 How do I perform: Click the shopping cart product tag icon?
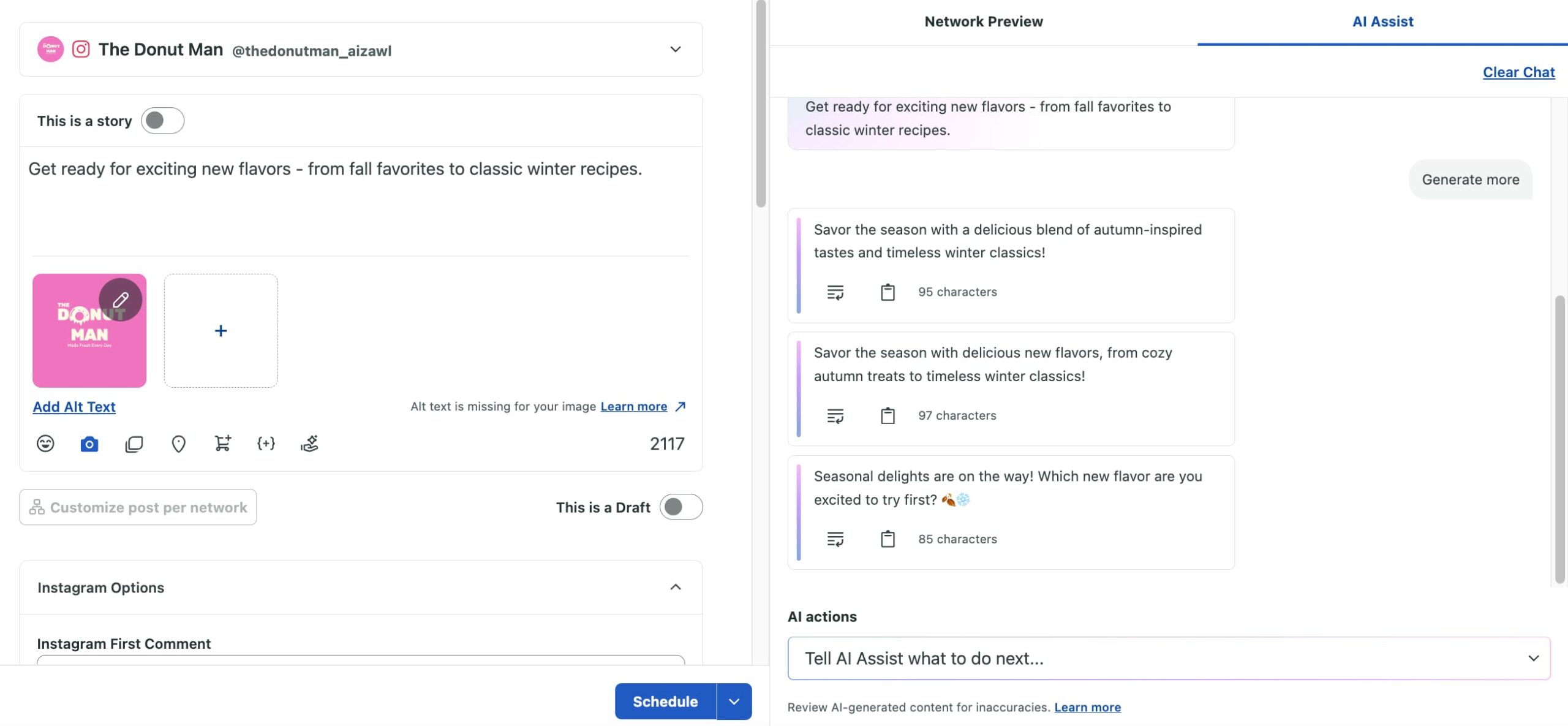pyautogui.click(x=222, y=444)
